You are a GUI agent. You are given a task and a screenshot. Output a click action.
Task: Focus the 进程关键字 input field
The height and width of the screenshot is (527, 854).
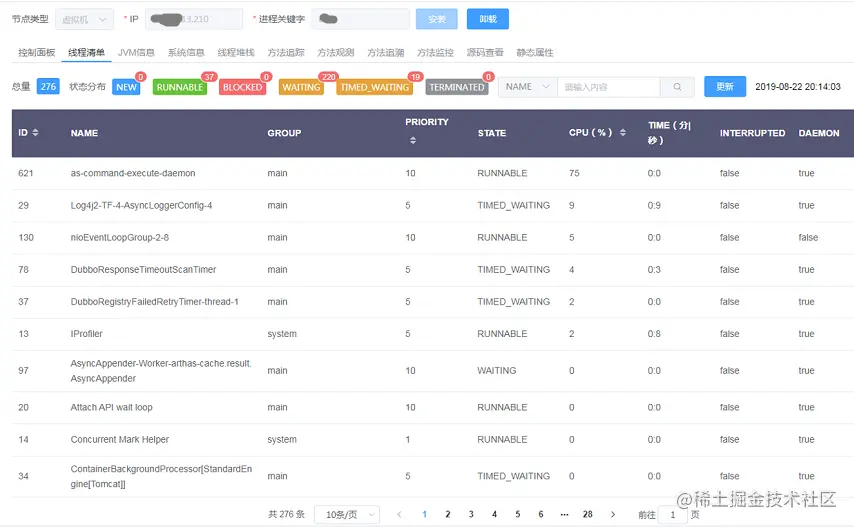click(361, 19)
